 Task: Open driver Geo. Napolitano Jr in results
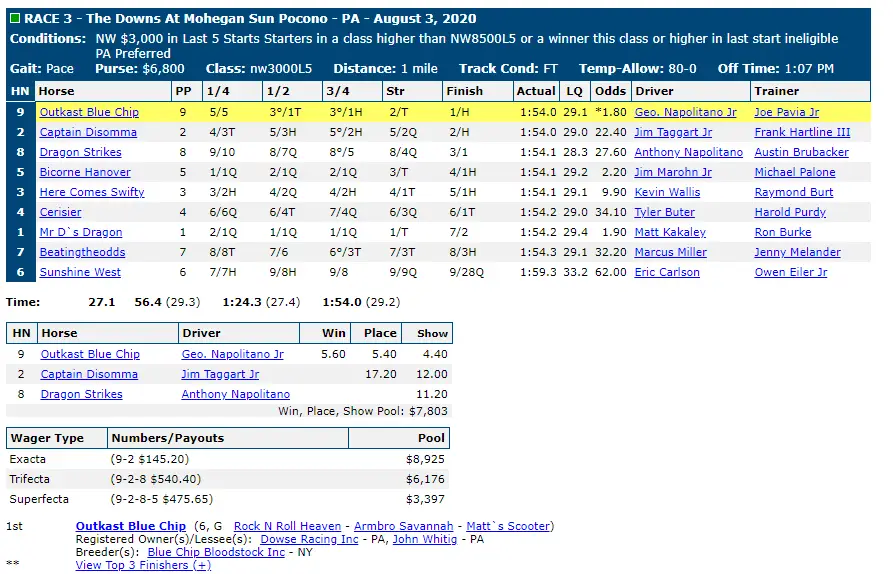pyautogui.click(x=685, y=112)
